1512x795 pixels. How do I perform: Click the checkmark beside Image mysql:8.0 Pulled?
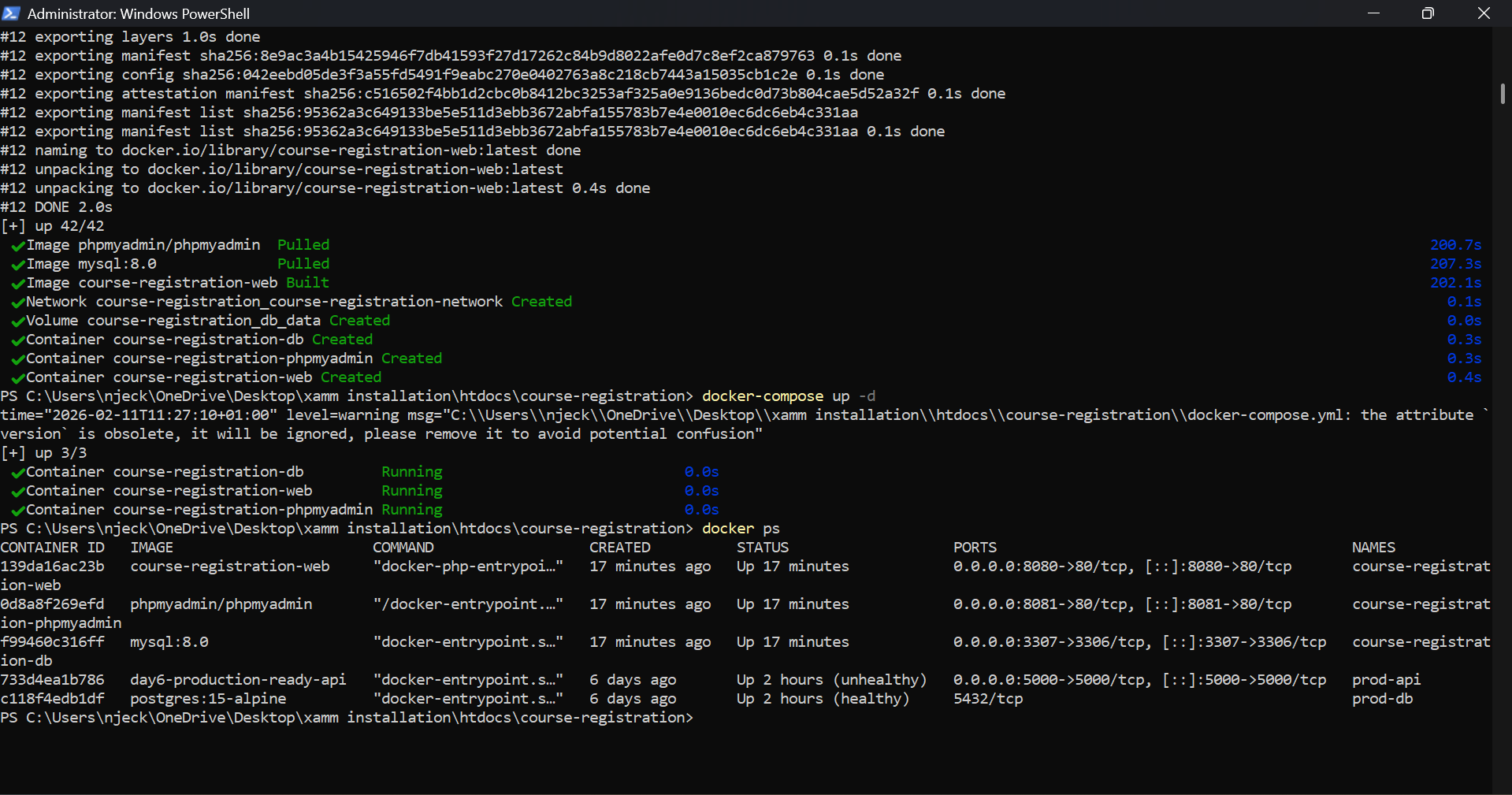(17, 265)
